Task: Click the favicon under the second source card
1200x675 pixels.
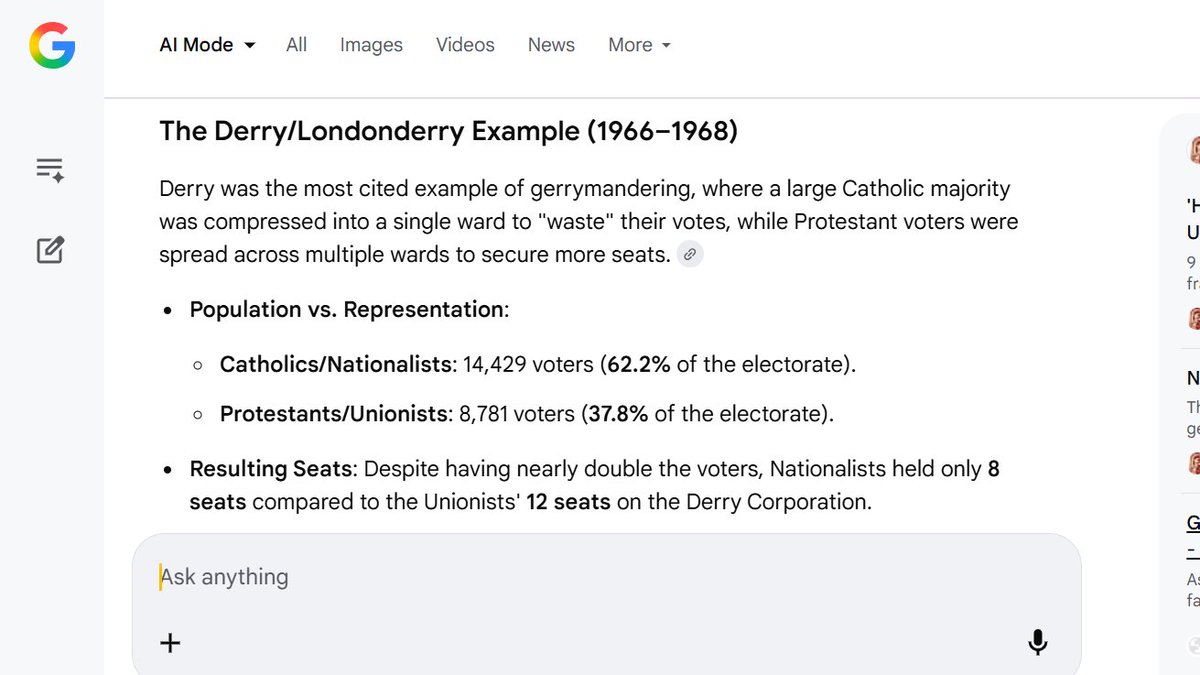Action: click(x=1194, y=463)
